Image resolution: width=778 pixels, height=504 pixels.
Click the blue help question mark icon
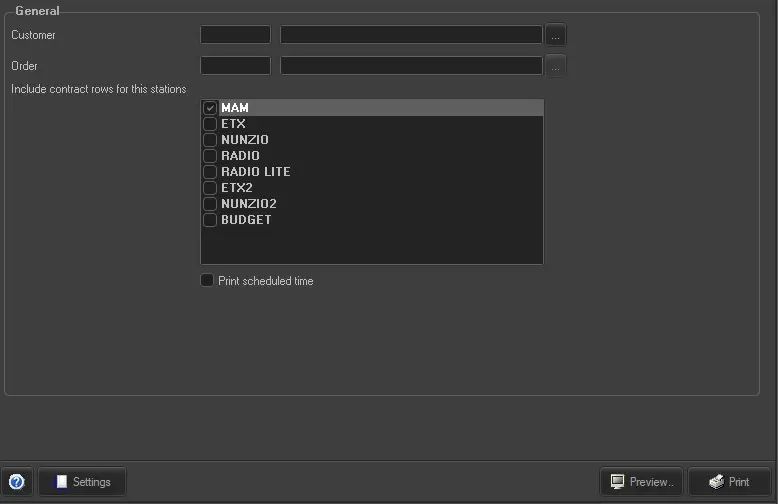click(x=16, y=482)
